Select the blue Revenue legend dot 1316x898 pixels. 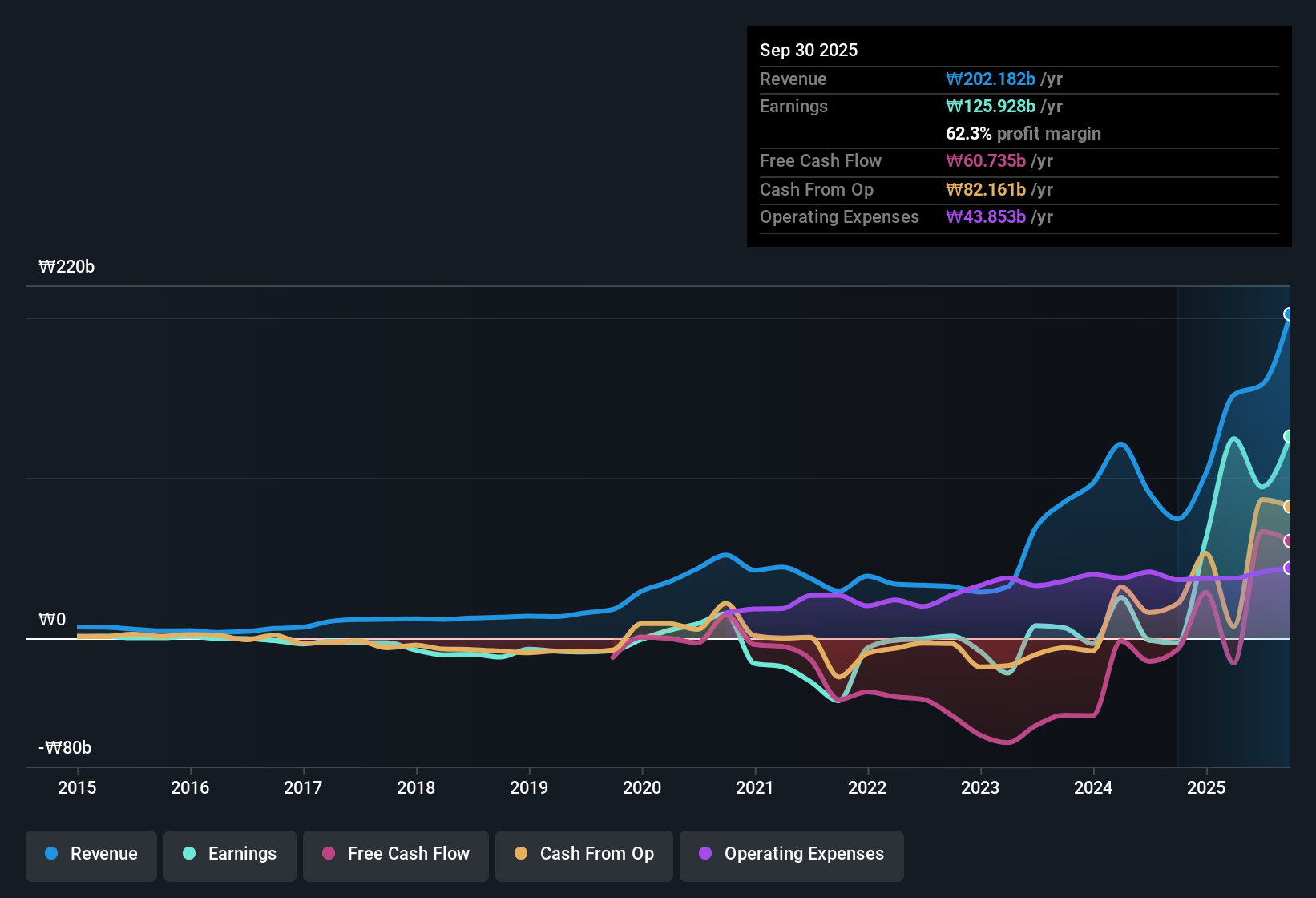50,854
